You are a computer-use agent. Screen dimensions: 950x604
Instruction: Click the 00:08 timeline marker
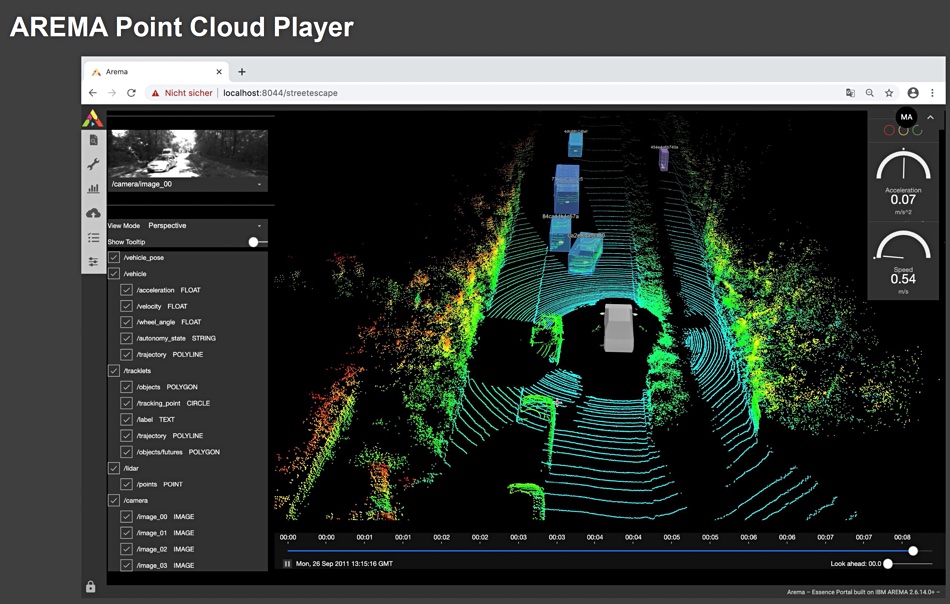click(902, 537)
